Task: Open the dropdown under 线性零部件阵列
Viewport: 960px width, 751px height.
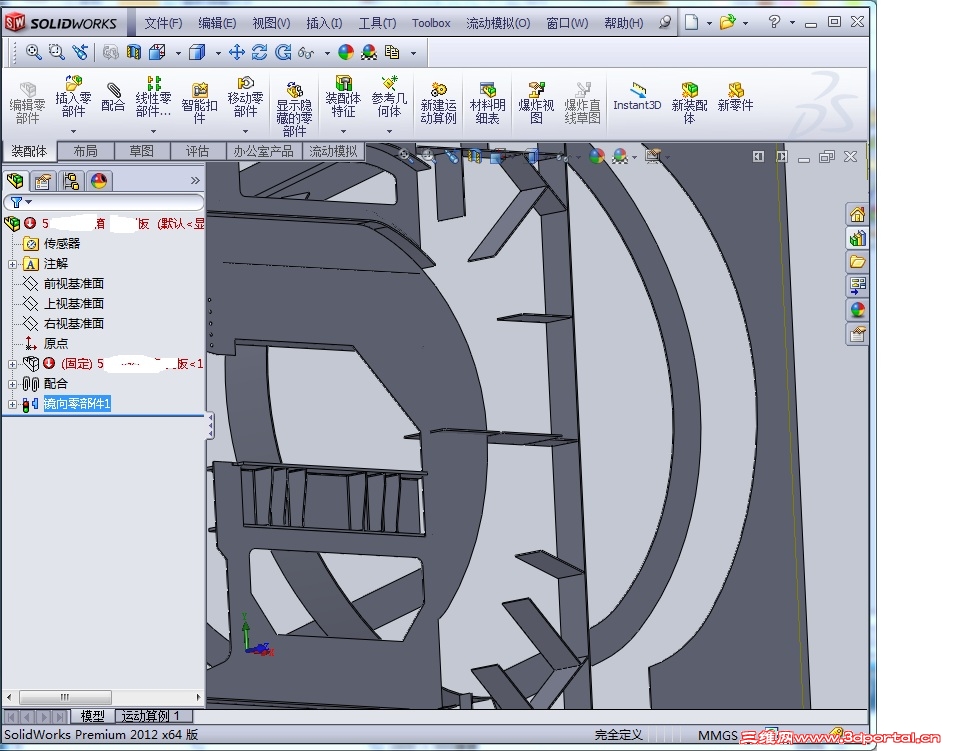Action: click(x=153, y=131)
